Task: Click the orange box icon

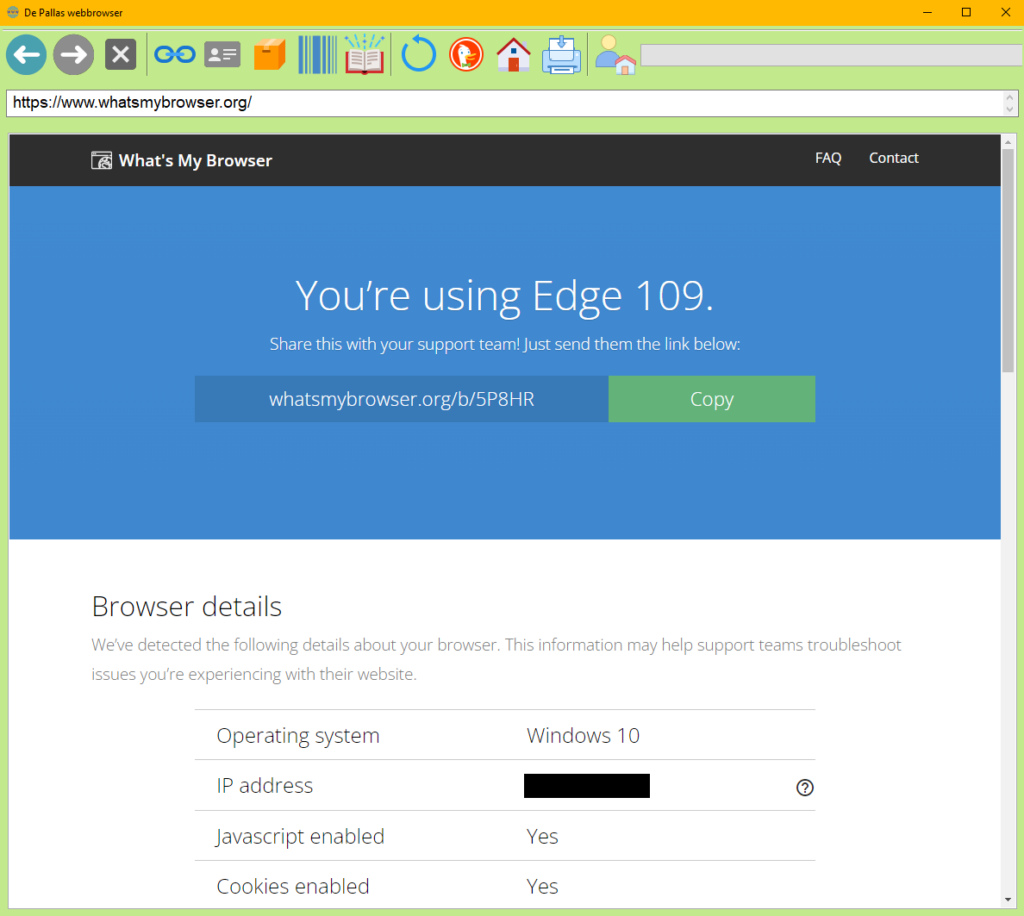Action: [270, 54]
